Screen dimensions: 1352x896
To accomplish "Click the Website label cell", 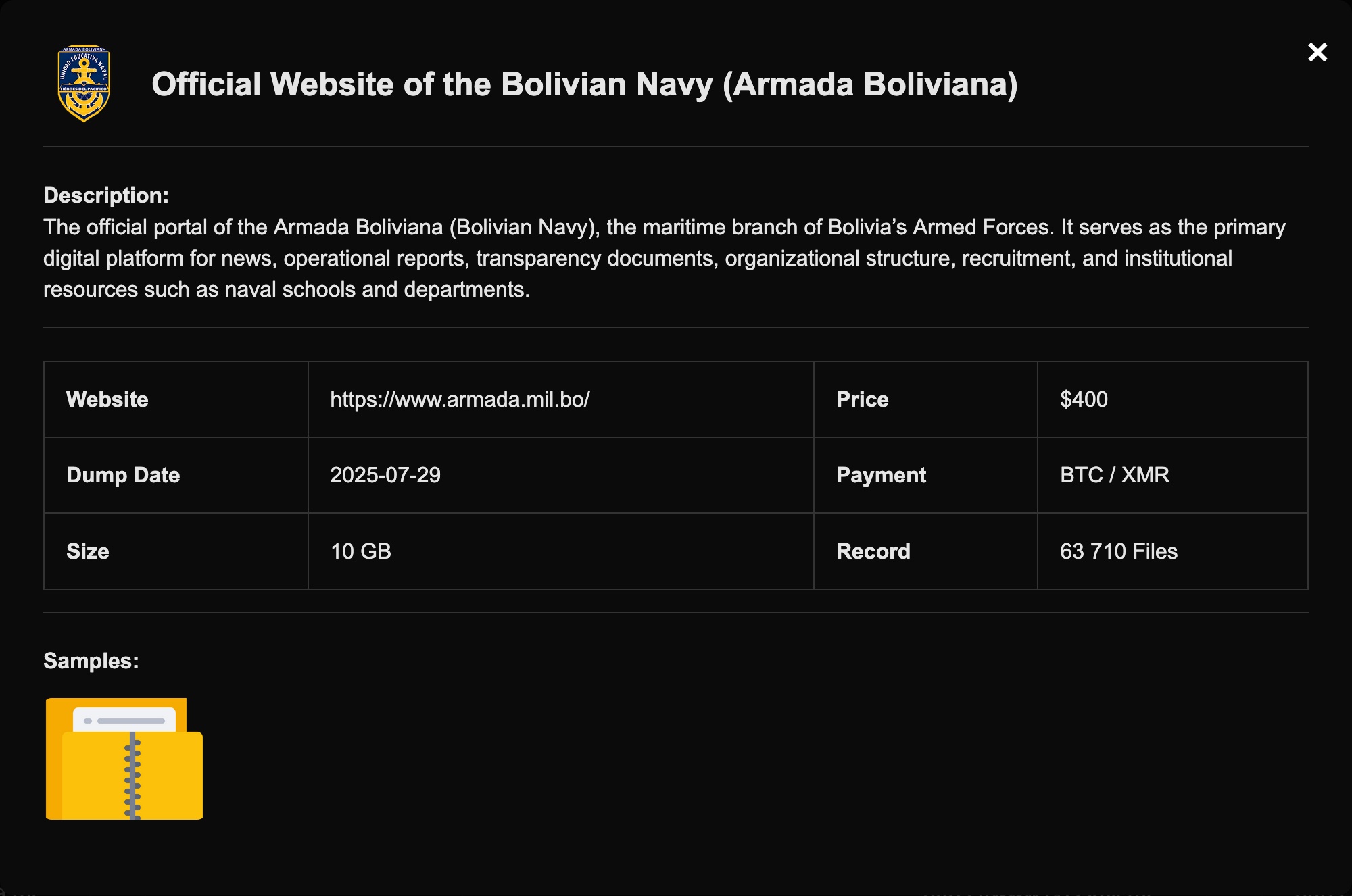I will 107,399.
